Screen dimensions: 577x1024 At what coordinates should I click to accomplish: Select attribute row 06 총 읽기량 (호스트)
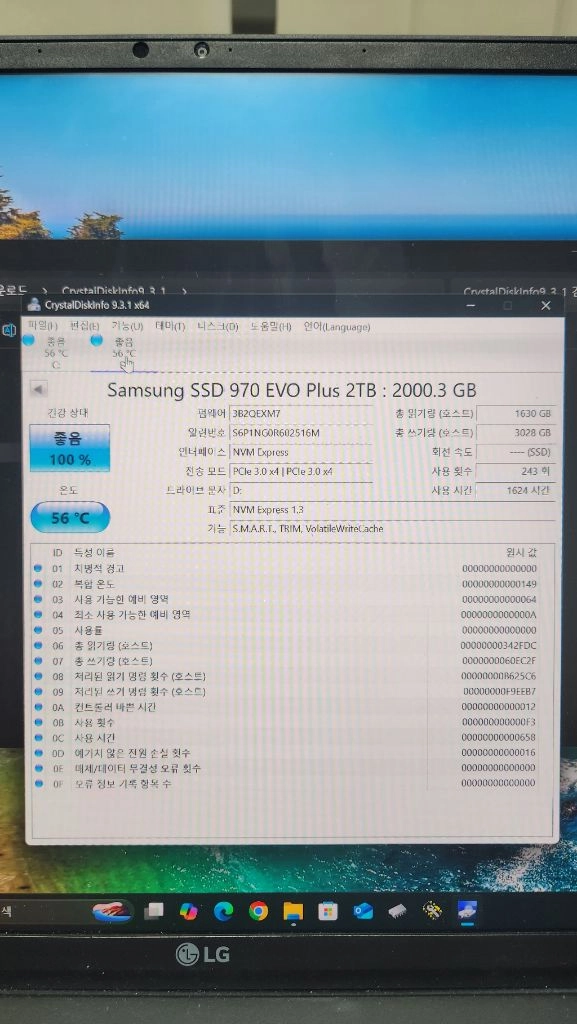pos(285,645)
